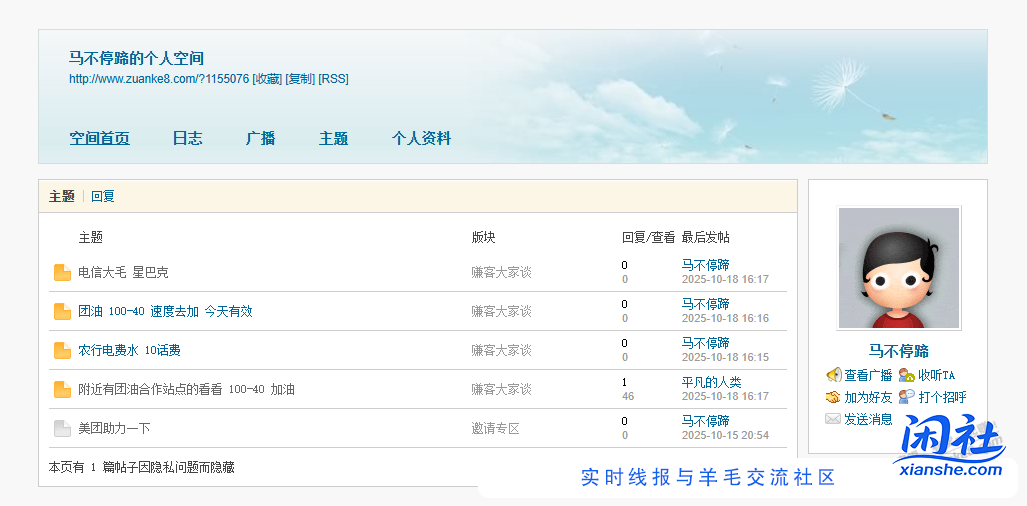The height and width of the screenshot is (506, 1027).
Task: Click the 回复/查看 column header
Action: click(x=648, y=238)
